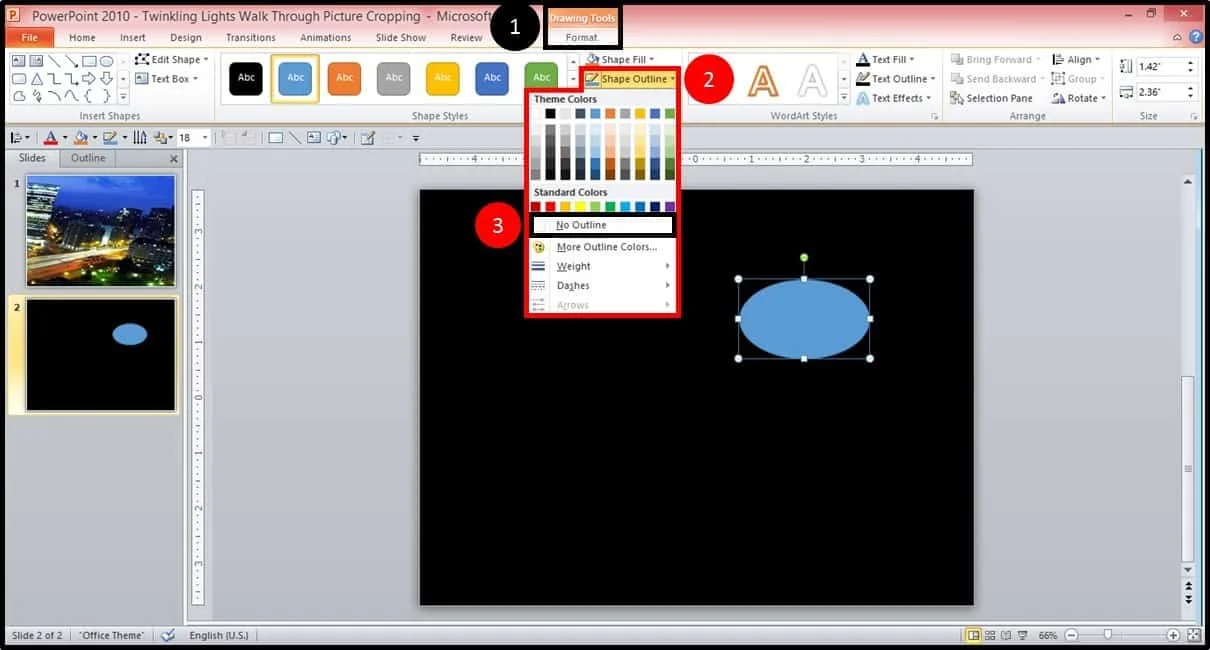The width and height of the screenshot is (1210, 650).
Task: Apply the gray Abc shape style
Action: [x=394, y=78]
